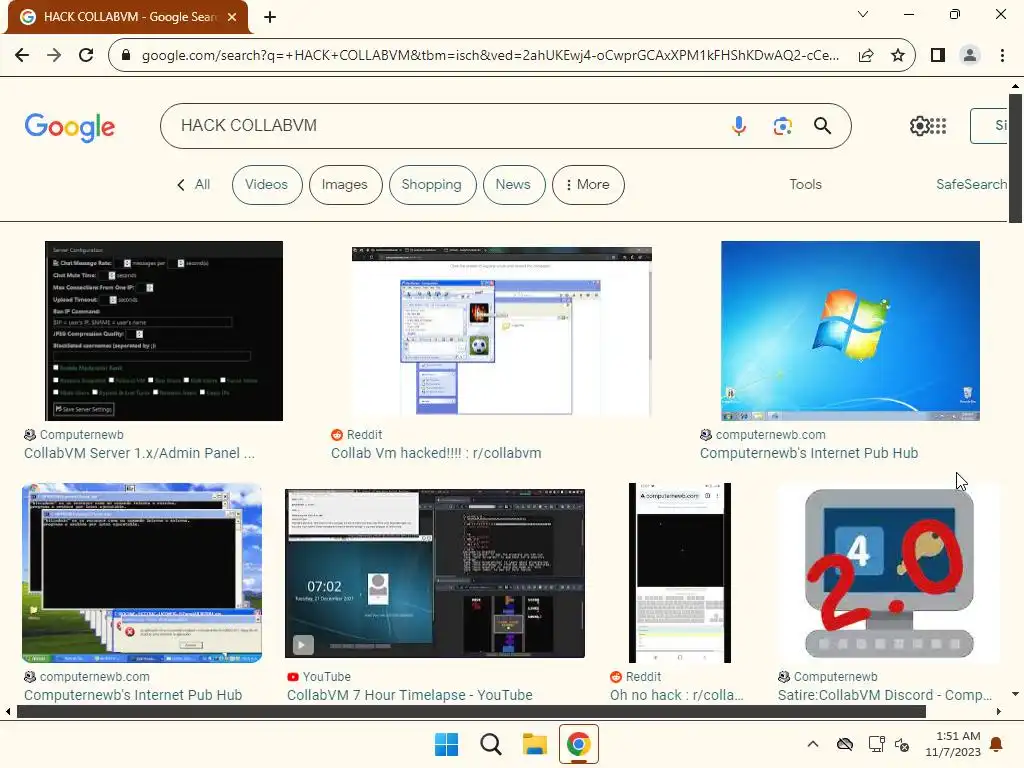Open CollabVM 7 Hour Timelapse video thumbnail
The width and height of the screenshot is (1024, 768).
(x=435, y=573)
